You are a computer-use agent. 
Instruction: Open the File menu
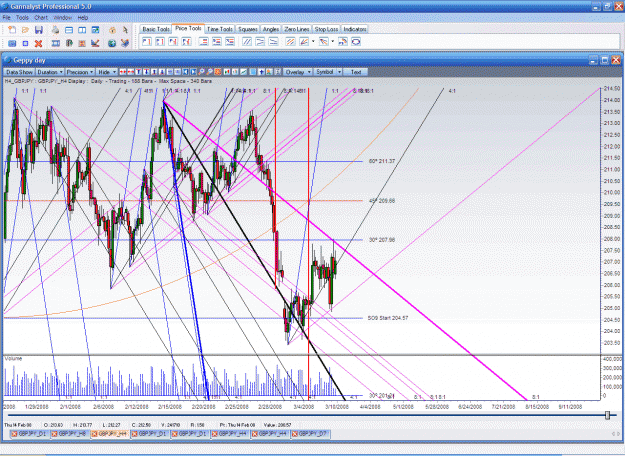point(6,18)
